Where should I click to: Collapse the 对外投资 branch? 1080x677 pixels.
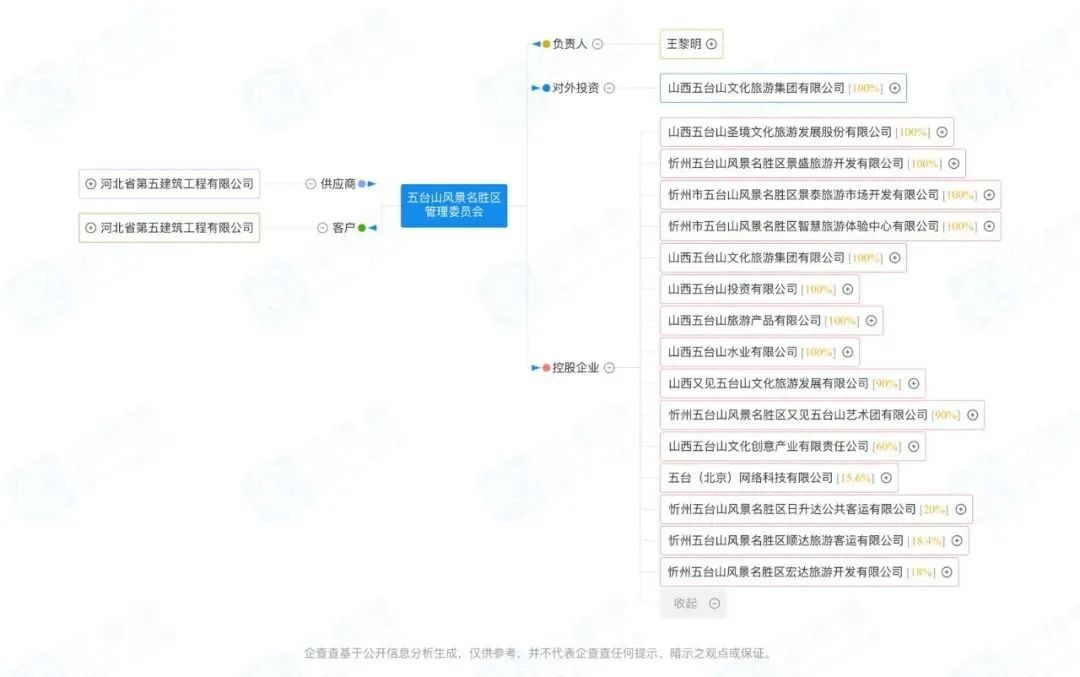(608, 88)
